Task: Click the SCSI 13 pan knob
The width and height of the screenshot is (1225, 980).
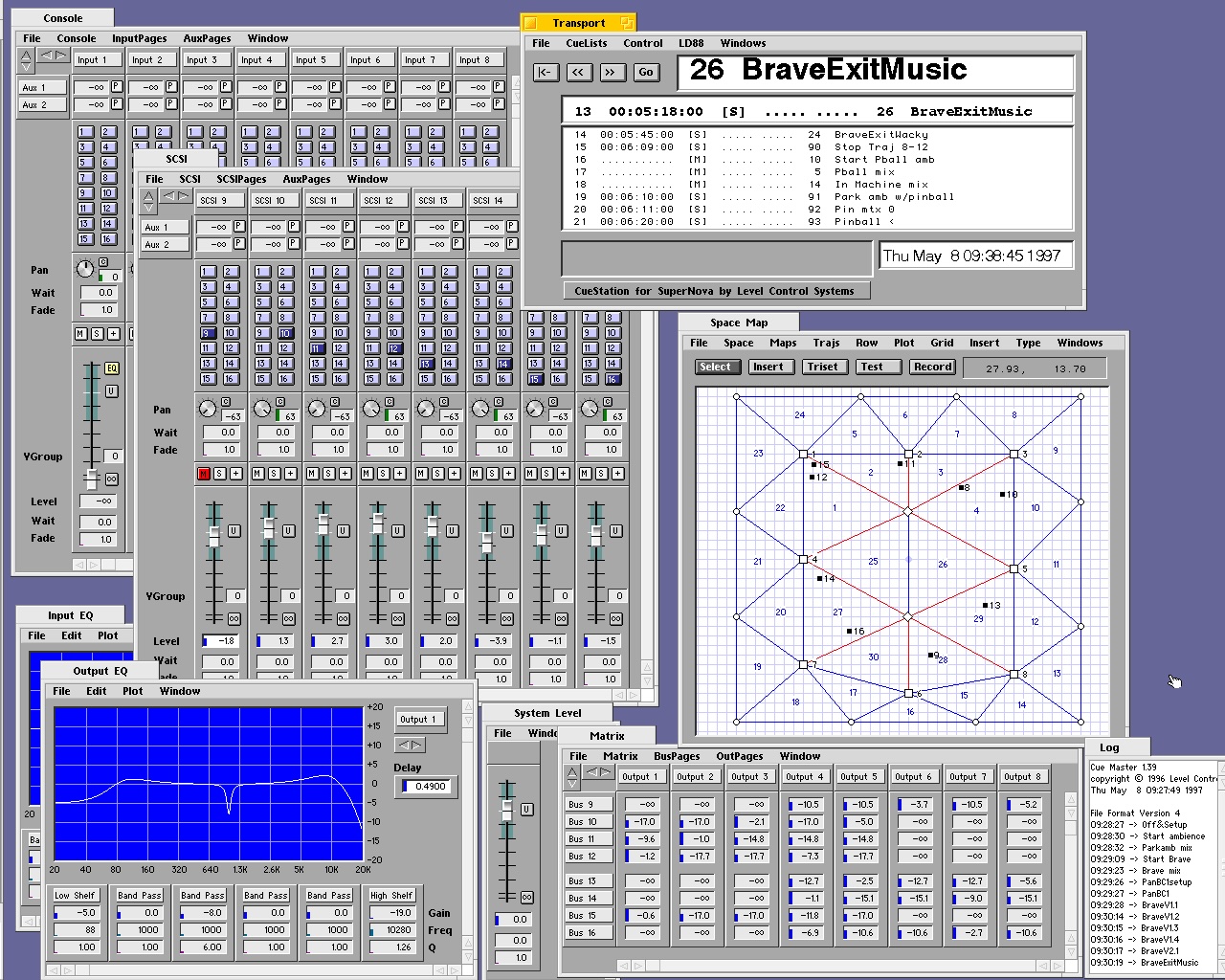Action: click(425, 410)
